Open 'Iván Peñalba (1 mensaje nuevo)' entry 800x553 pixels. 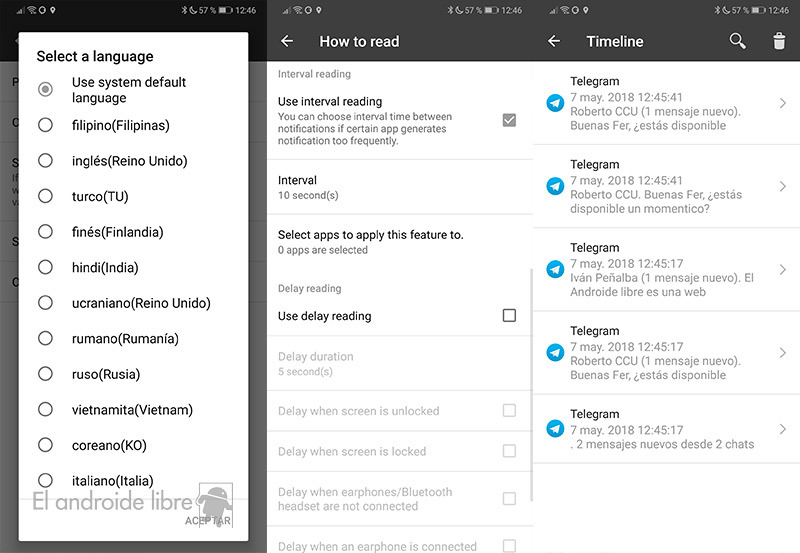666,269
